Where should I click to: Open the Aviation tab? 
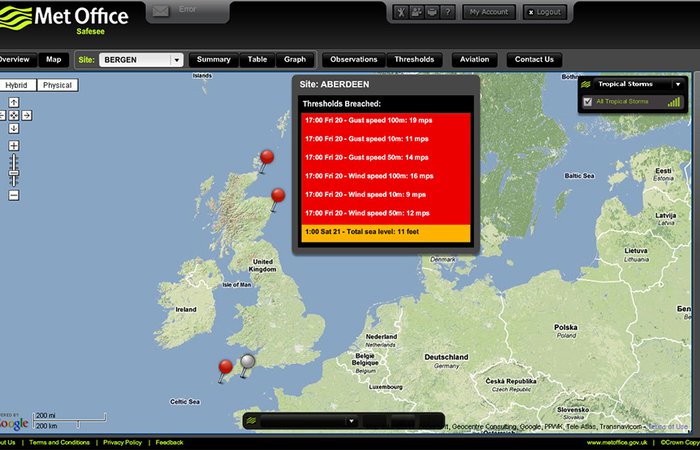tap(475, 60)
